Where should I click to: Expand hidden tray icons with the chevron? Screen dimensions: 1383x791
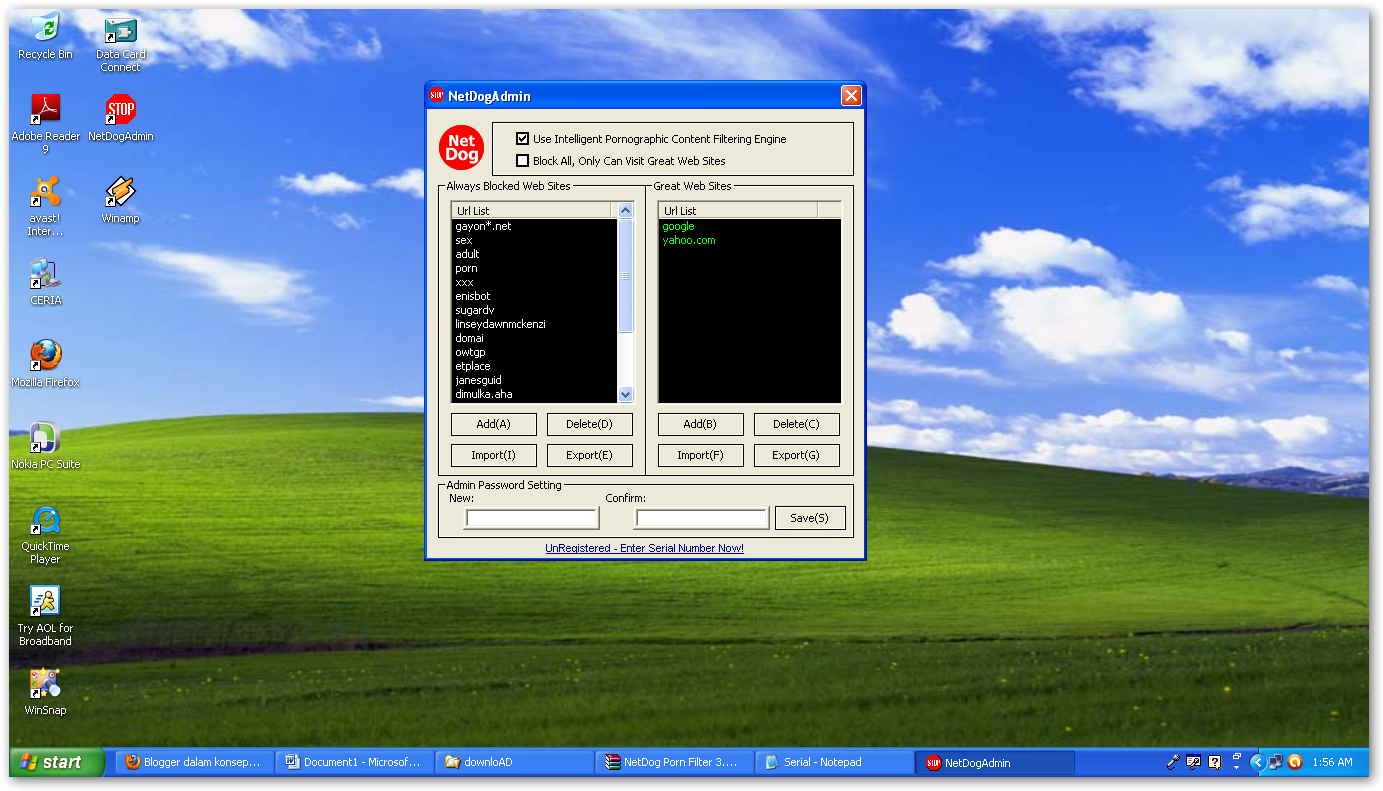point(1258,762)
